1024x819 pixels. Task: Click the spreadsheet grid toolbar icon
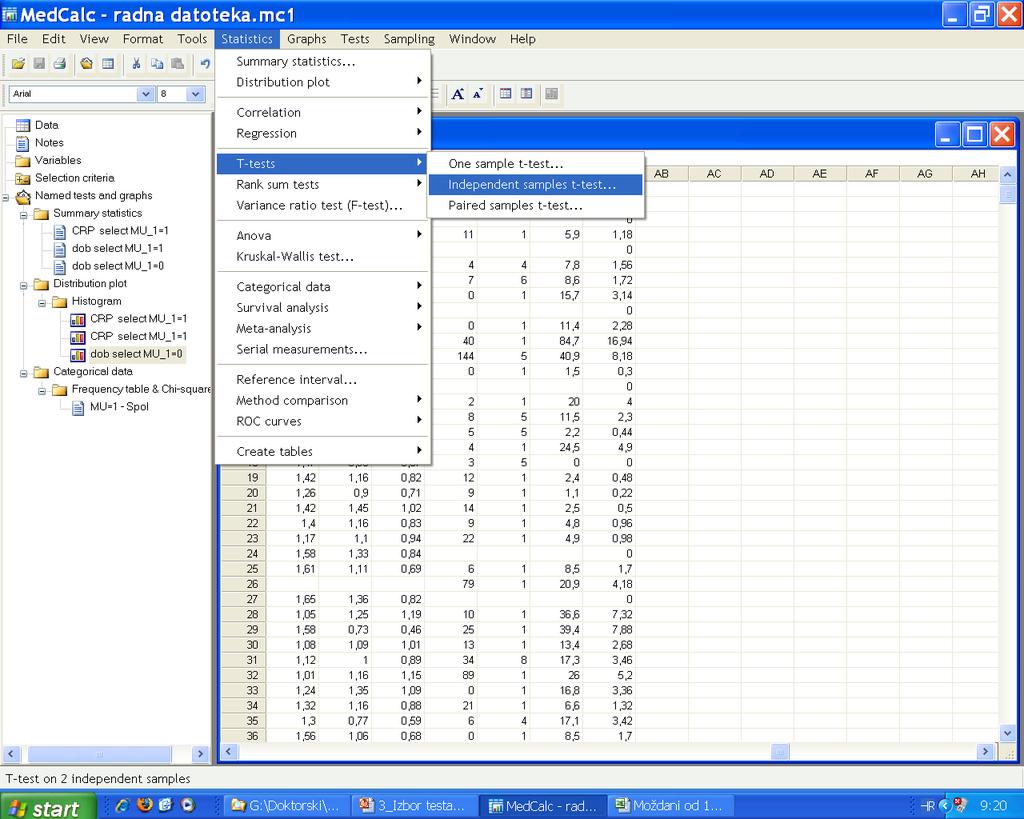click(x=108, y=64)
